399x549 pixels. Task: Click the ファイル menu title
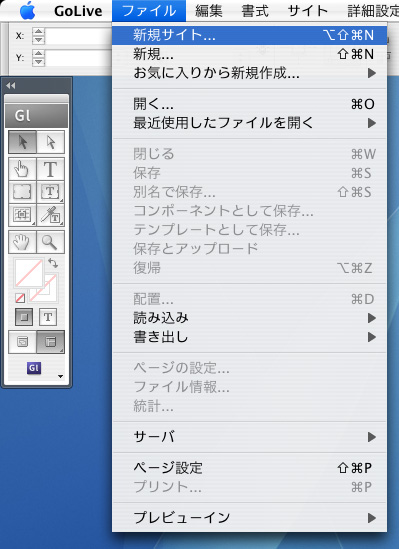149,11
